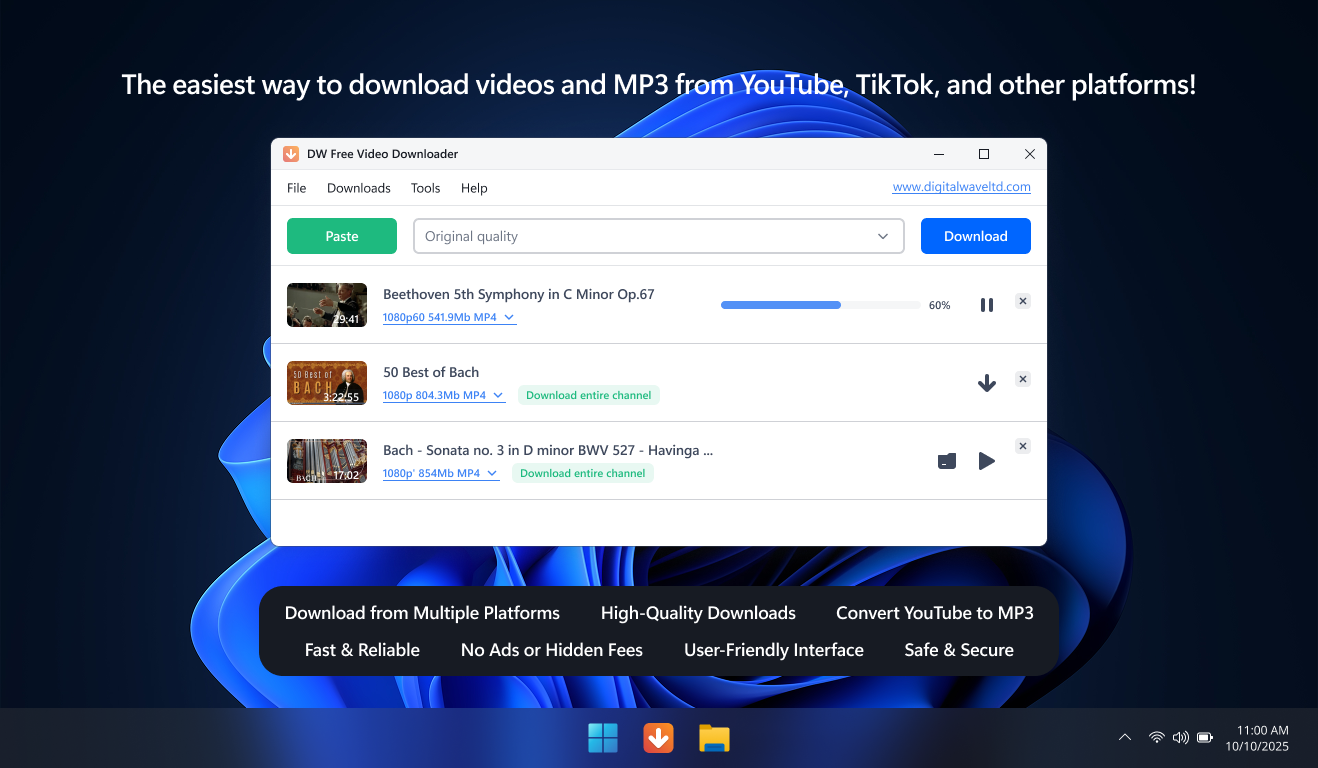Open the 1080p 804.3Mb MP4 format selector
Viewport: 1318px width, 768px height.
pyautogui.click(x=444, y=394)
